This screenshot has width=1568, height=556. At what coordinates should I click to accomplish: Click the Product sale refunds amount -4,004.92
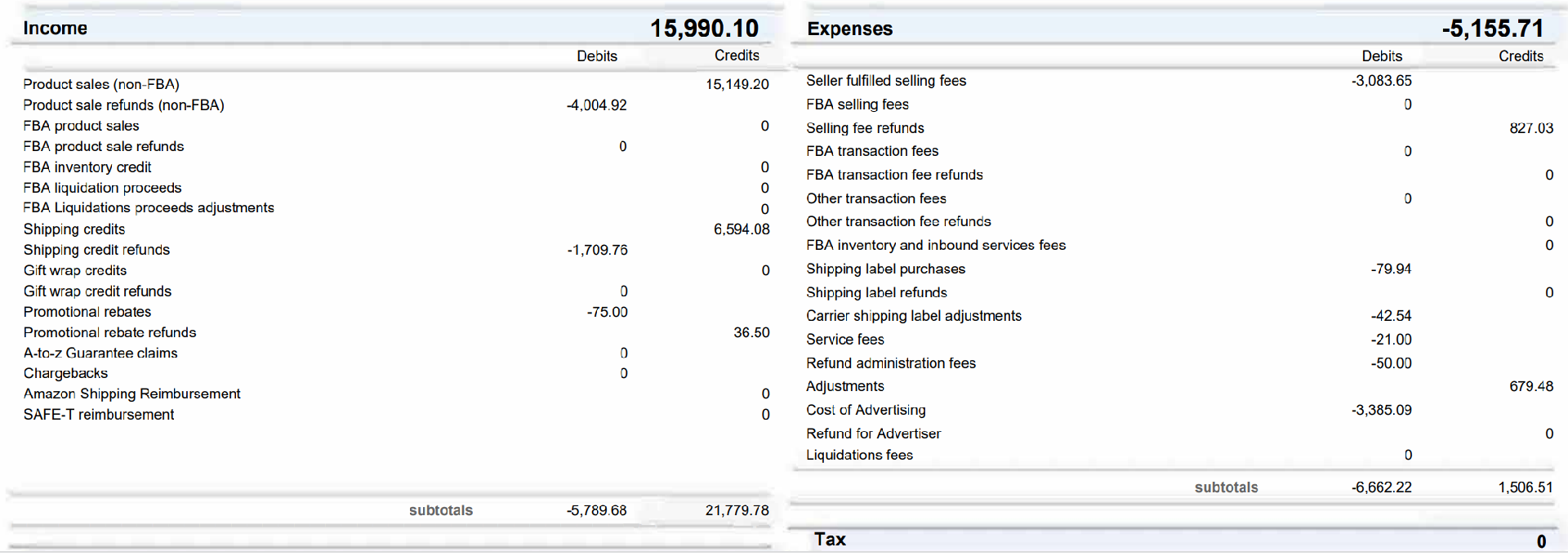click(596, 105)
